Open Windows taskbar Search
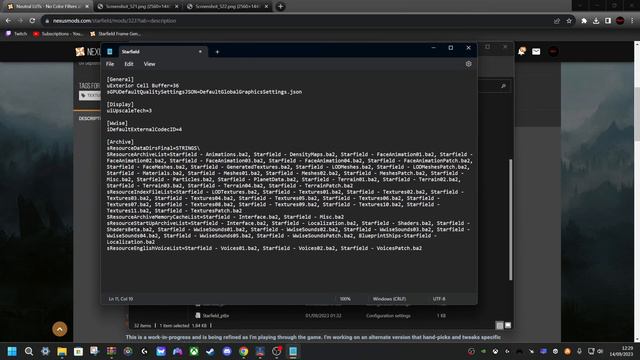Viewport: 640px width, 360px height. [x=29, y=351]
